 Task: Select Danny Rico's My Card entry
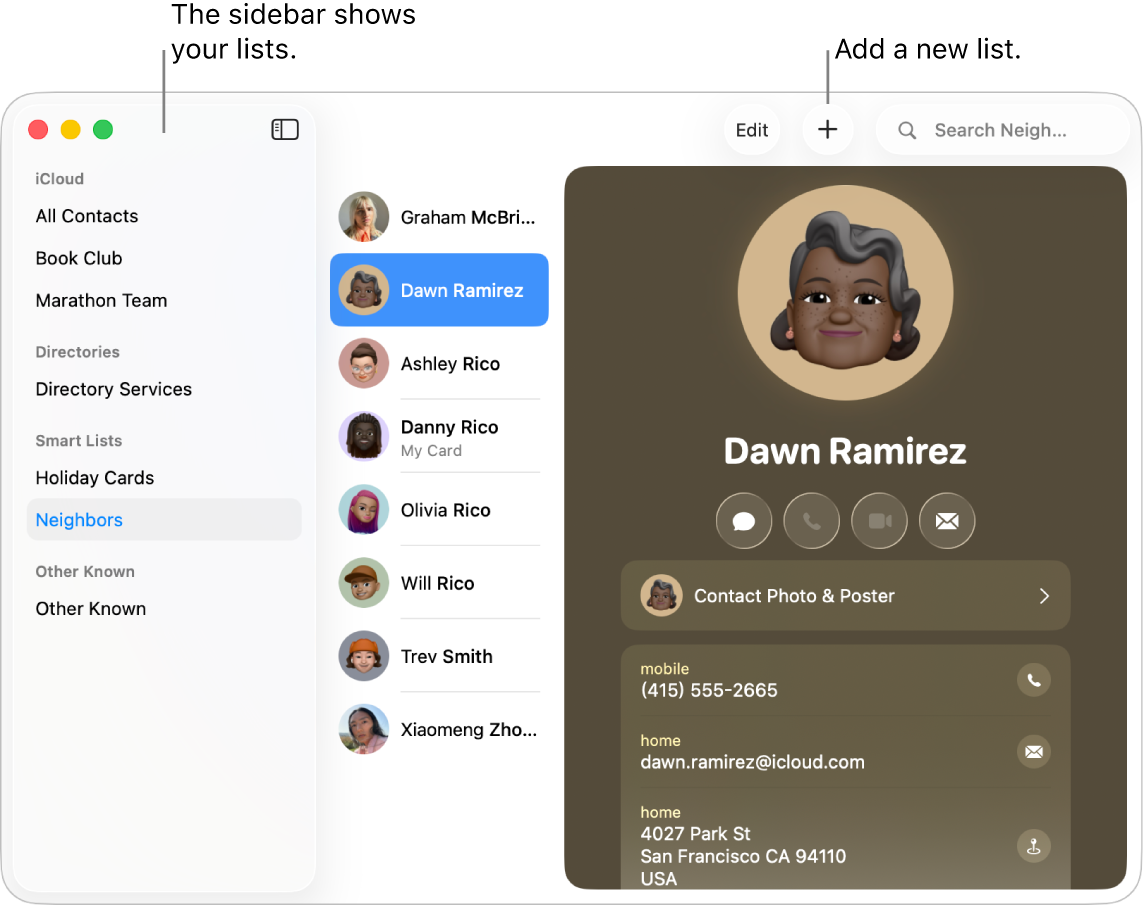click(x=449, y=437)
